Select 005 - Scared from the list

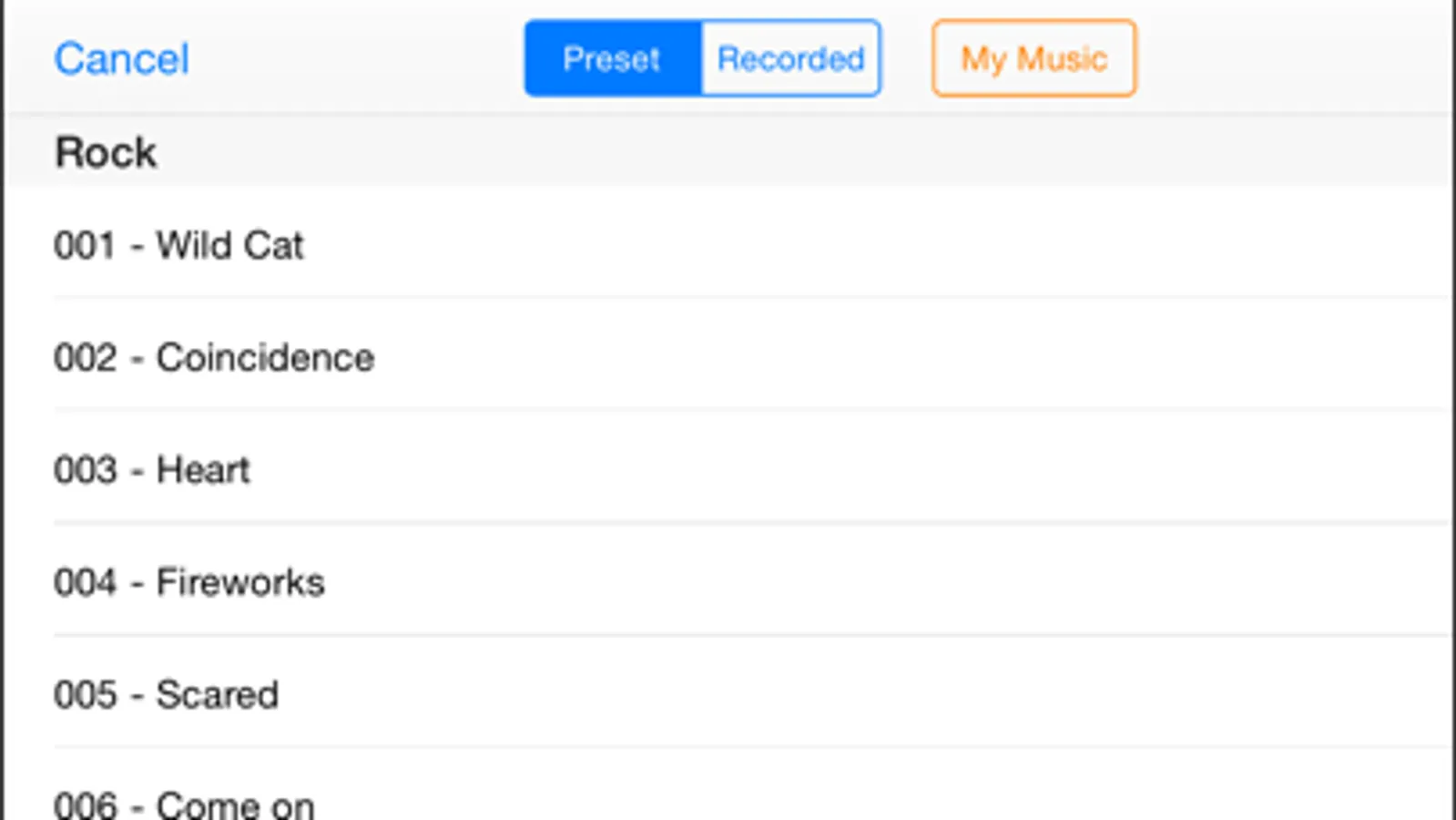pyautogui.click(x=167, y=694)
